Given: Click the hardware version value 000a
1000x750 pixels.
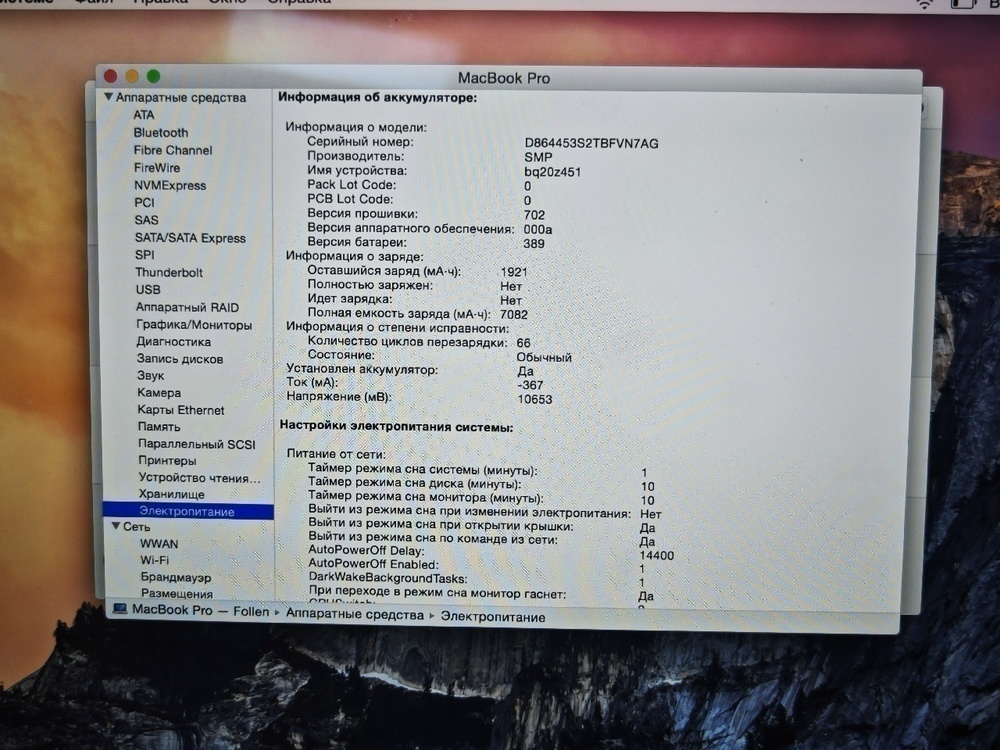Looking at the screenshot, I should (x=538, y=230).
